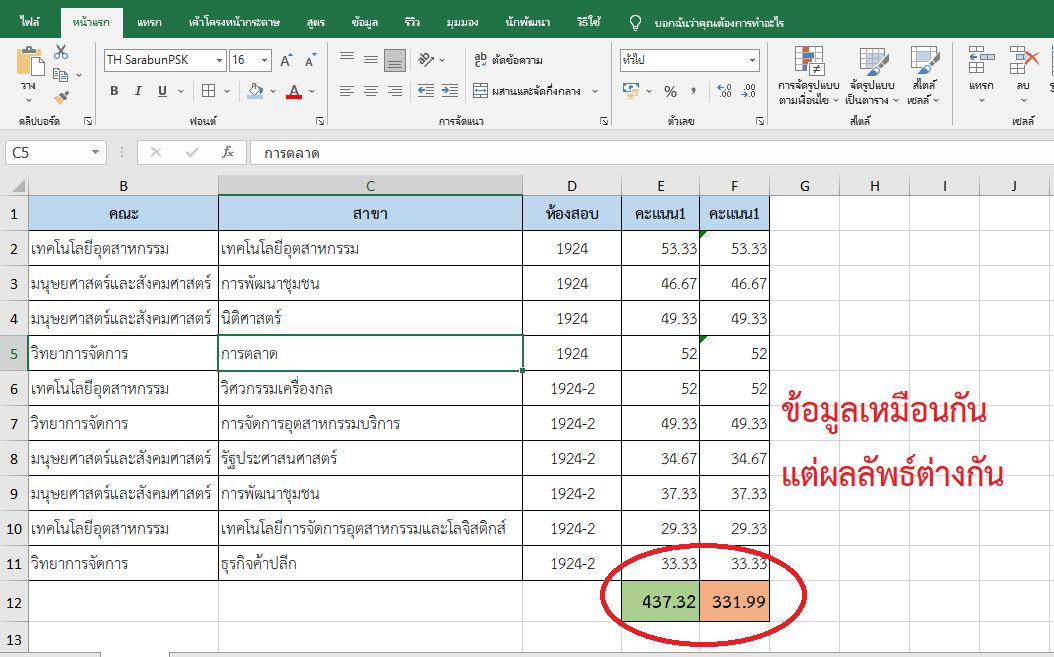The image size is (1054, 657).
Task: Click the Merge and Center button
Action: 527,91
